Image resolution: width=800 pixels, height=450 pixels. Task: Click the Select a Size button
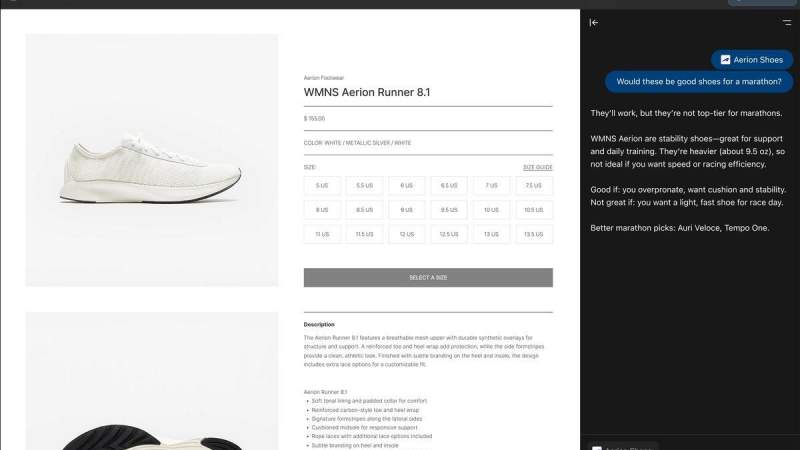click(x=428, y=278)
